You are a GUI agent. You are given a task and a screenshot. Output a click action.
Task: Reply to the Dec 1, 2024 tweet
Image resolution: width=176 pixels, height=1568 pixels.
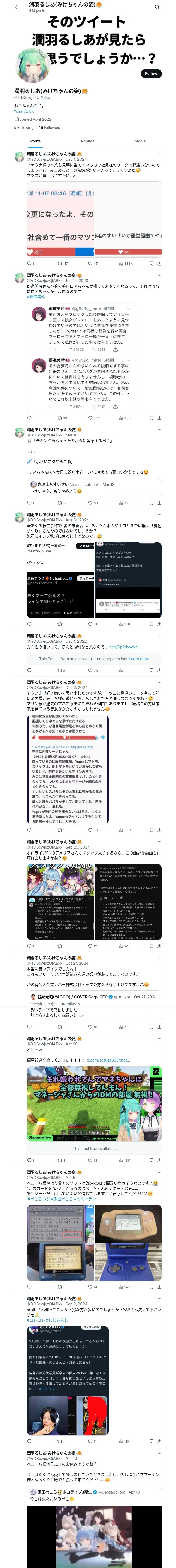(x=30, y=264)
